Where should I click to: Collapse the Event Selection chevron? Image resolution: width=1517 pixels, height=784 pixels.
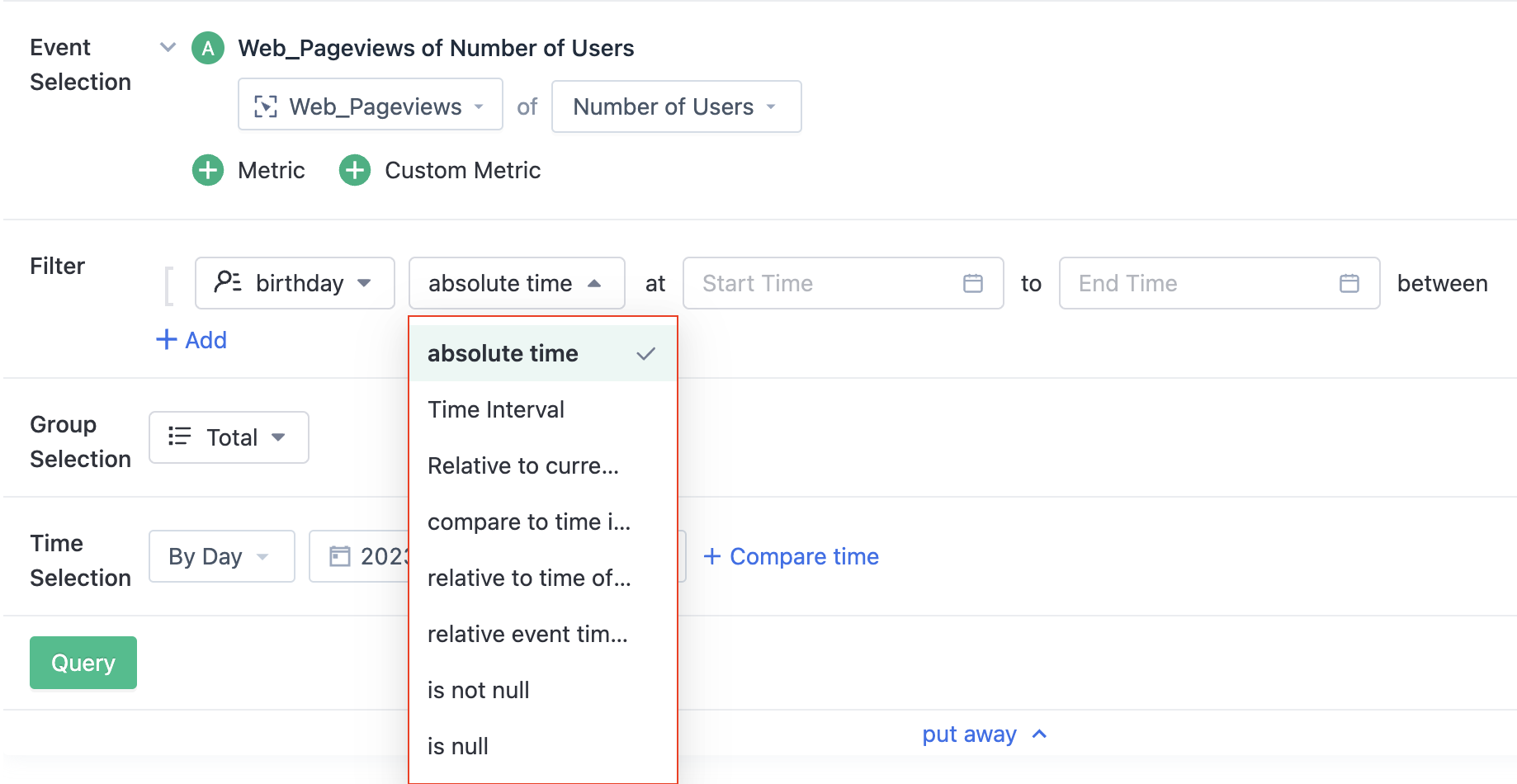point(168,48)
